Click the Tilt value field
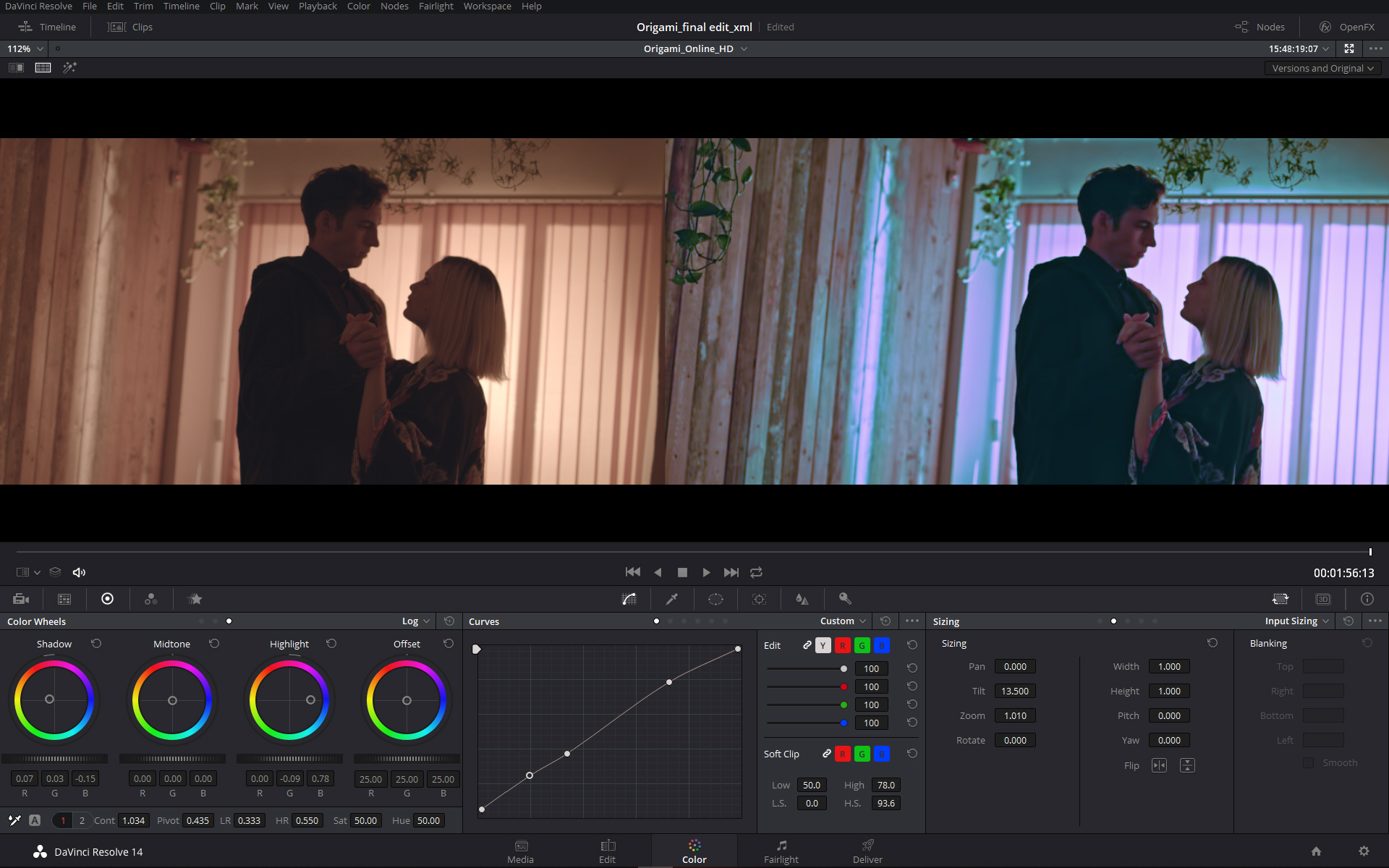This screenshot has width=1389, height=868. (x=1014, y=692)
